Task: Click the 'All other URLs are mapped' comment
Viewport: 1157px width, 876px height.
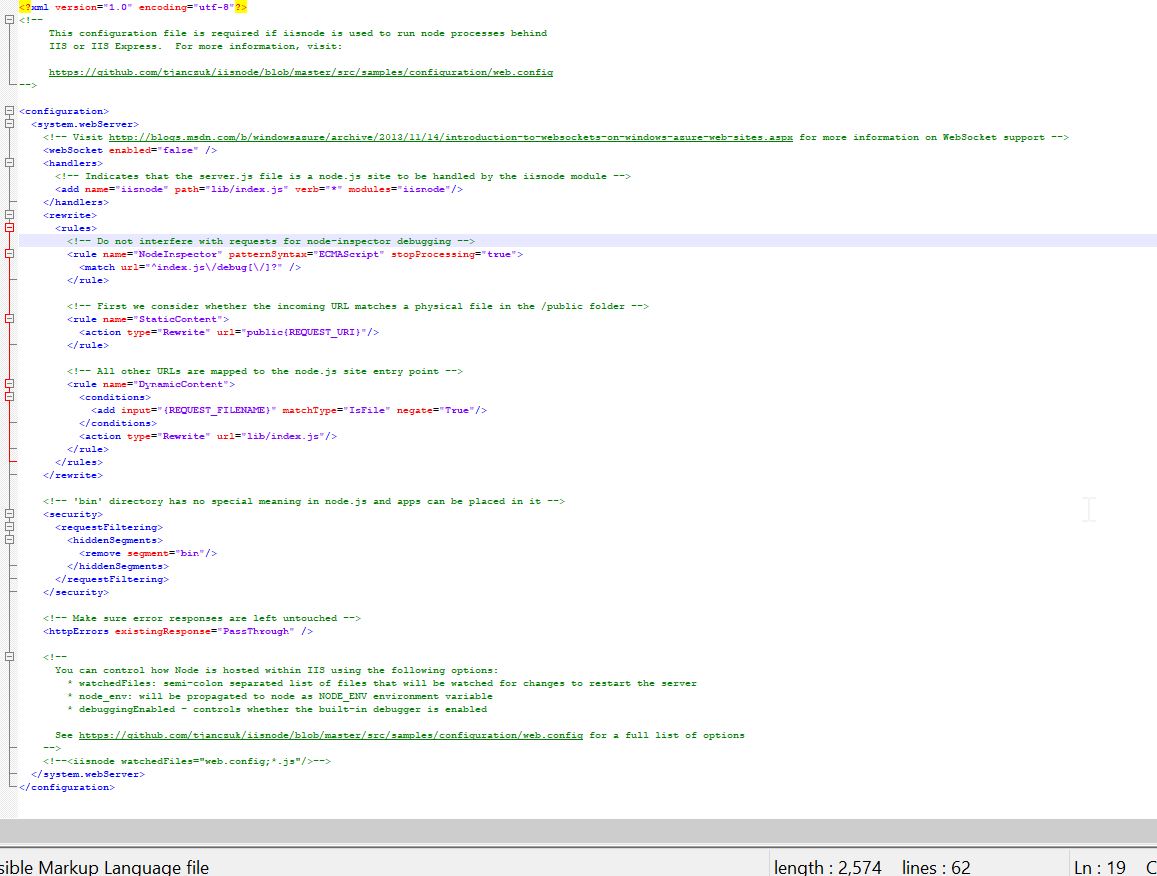Action: (x=265, y=371)
